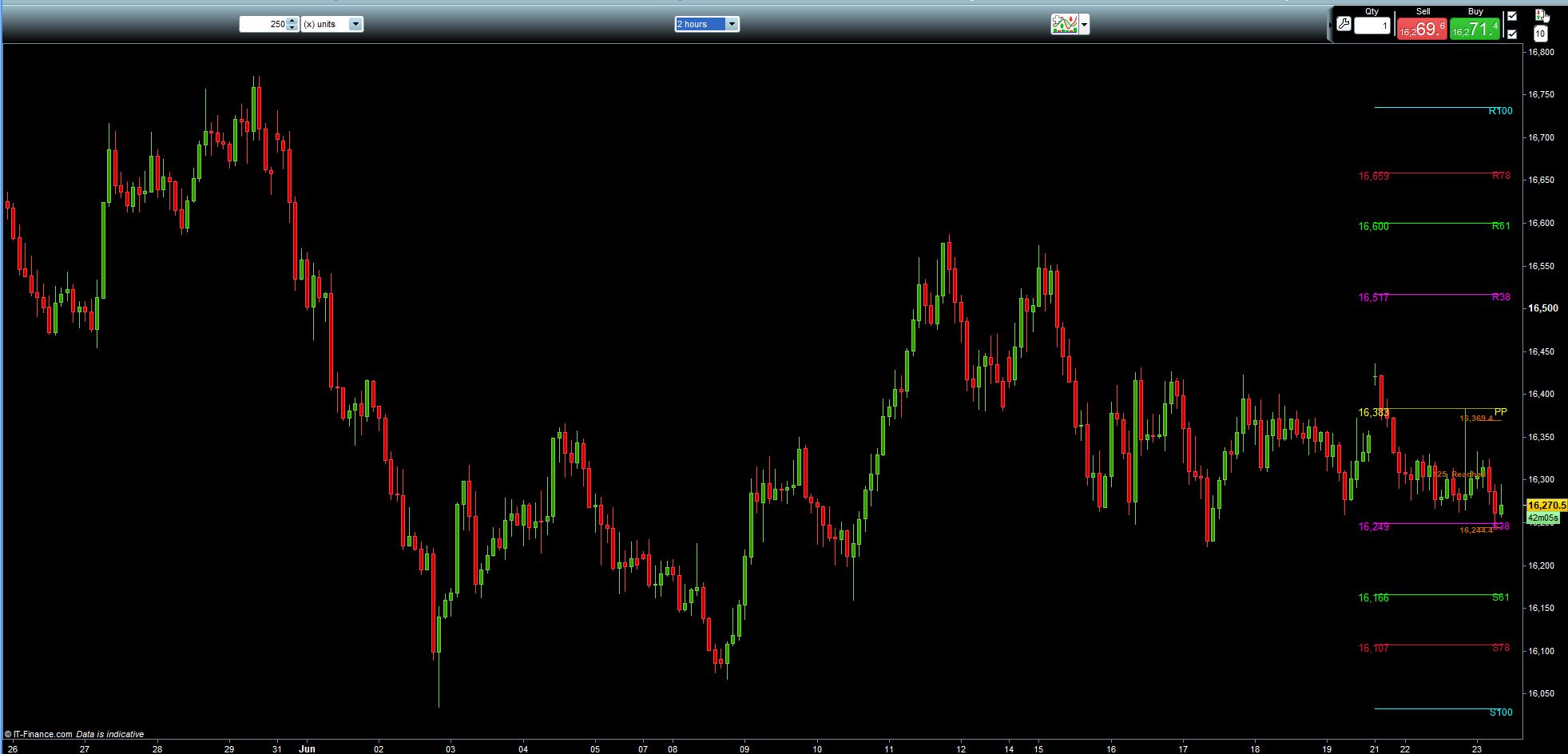Image resolution: width=1568 pixels, height=754 pixels.
Task: Click the 16,050 price axis label
Action: point(1541,694)
